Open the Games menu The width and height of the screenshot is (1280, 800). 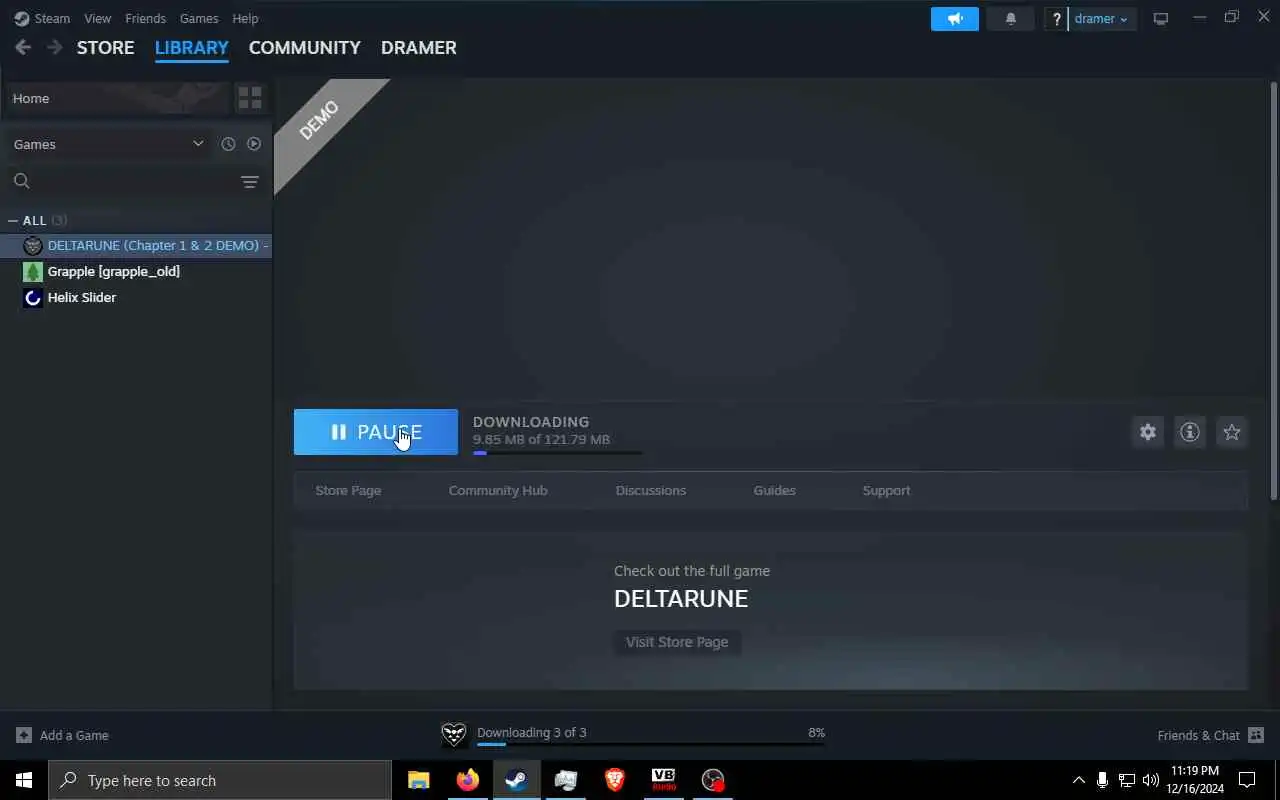199,18
